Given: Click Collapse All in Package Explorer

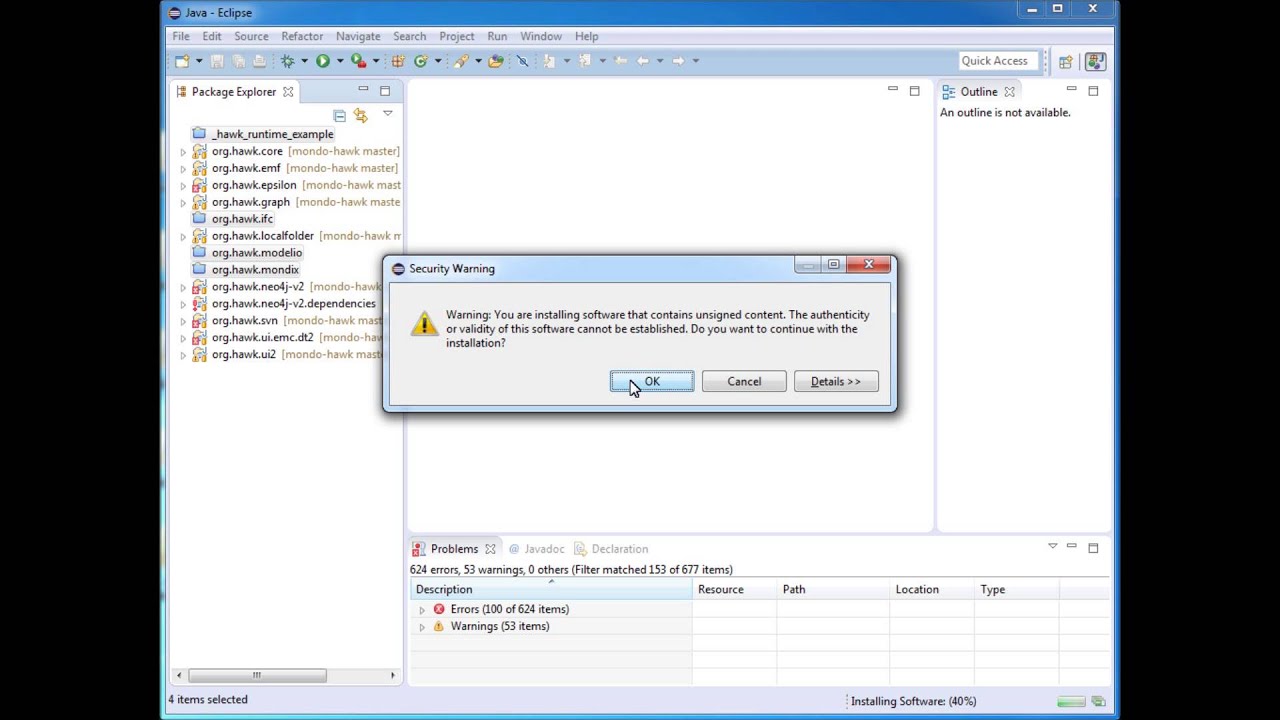Looking at the screenshot, I should (x=339, y=116).
